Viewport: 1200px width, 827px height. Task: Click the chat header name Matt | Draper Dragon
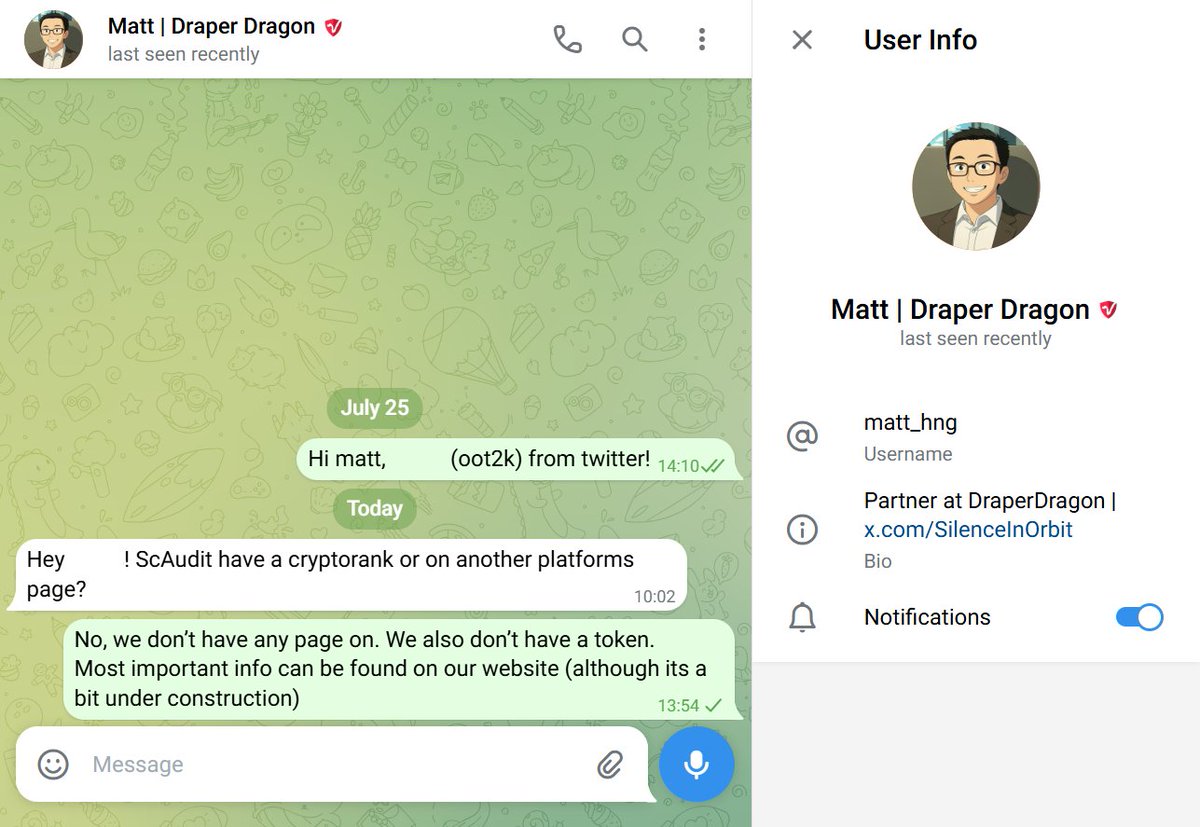(x=212, y=27)
